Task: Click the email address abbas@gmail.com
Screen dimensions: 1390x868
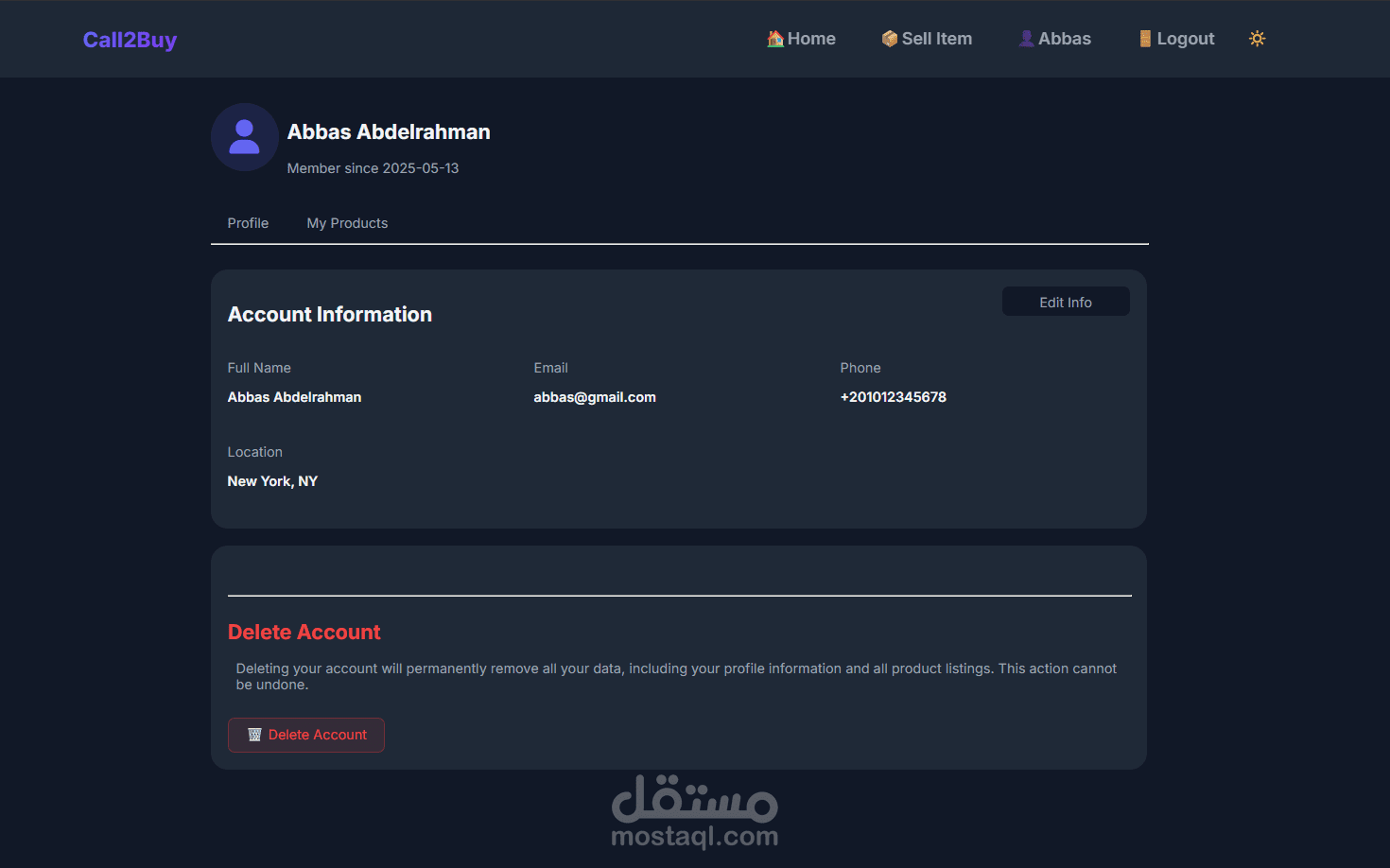Action: [595, 397]
